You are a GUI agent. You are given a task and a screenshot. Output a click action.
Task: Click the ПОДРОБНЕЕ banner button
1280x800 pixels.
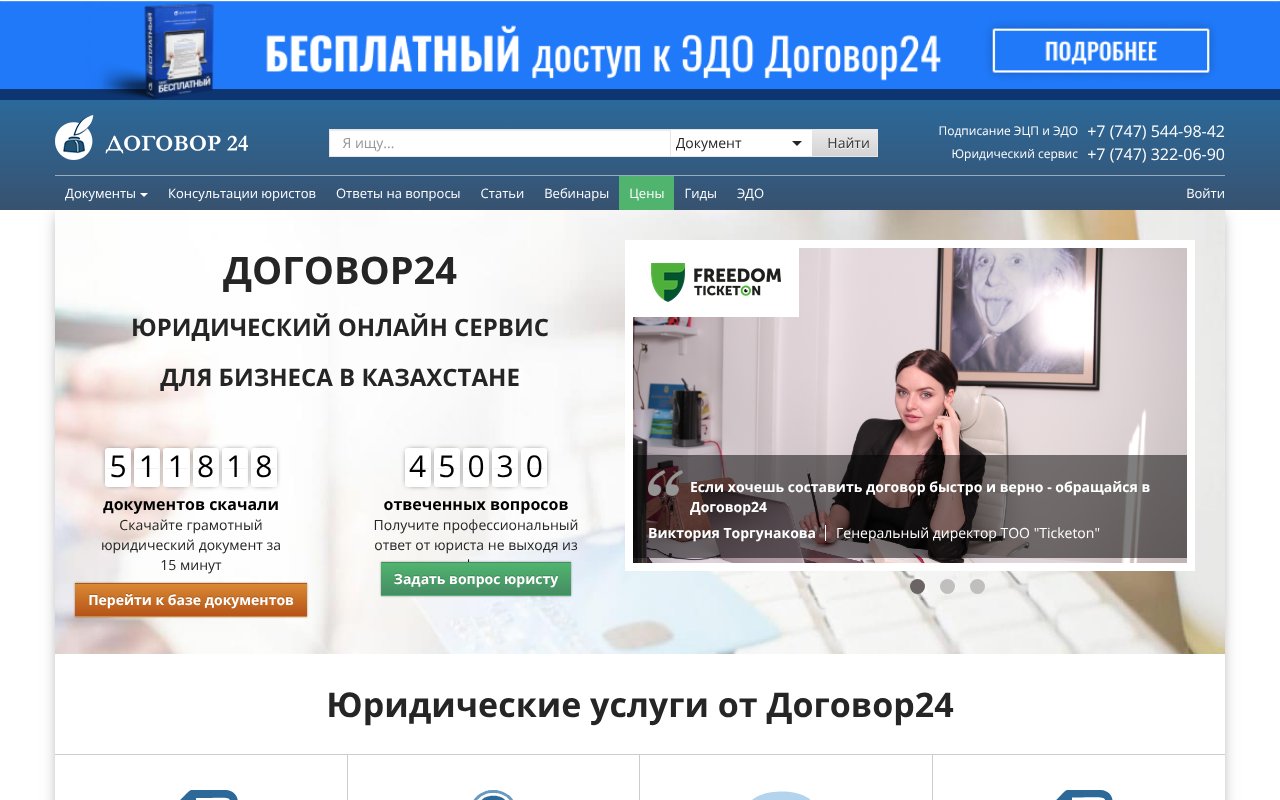(1099, 48)
